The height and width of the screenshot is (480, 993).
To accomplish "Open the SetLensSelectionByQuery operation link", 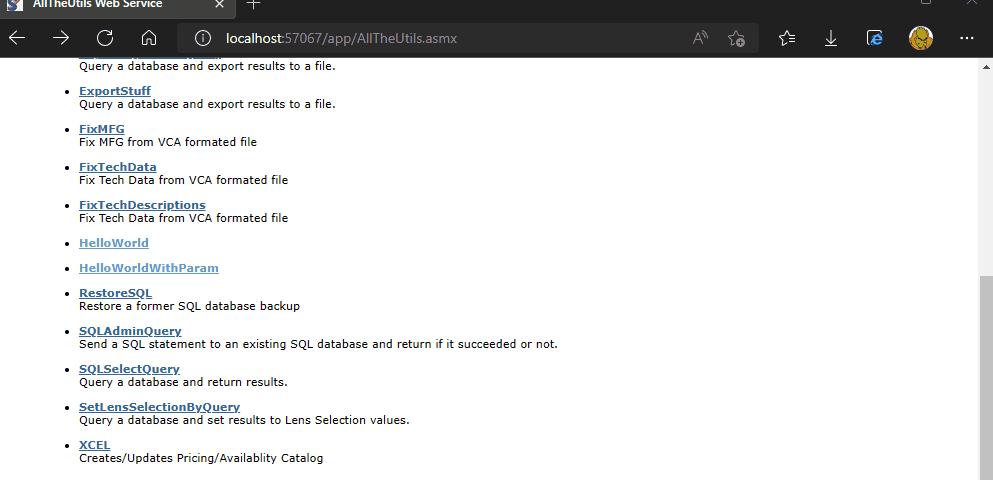I will pos(159,407).
